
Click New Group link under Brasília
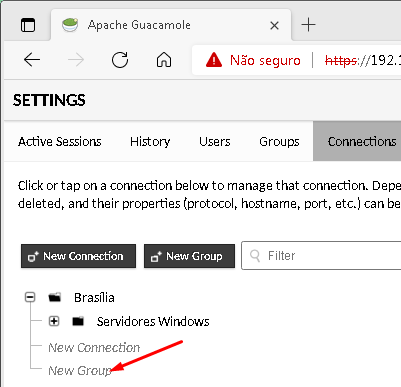[x=80, y=370]
